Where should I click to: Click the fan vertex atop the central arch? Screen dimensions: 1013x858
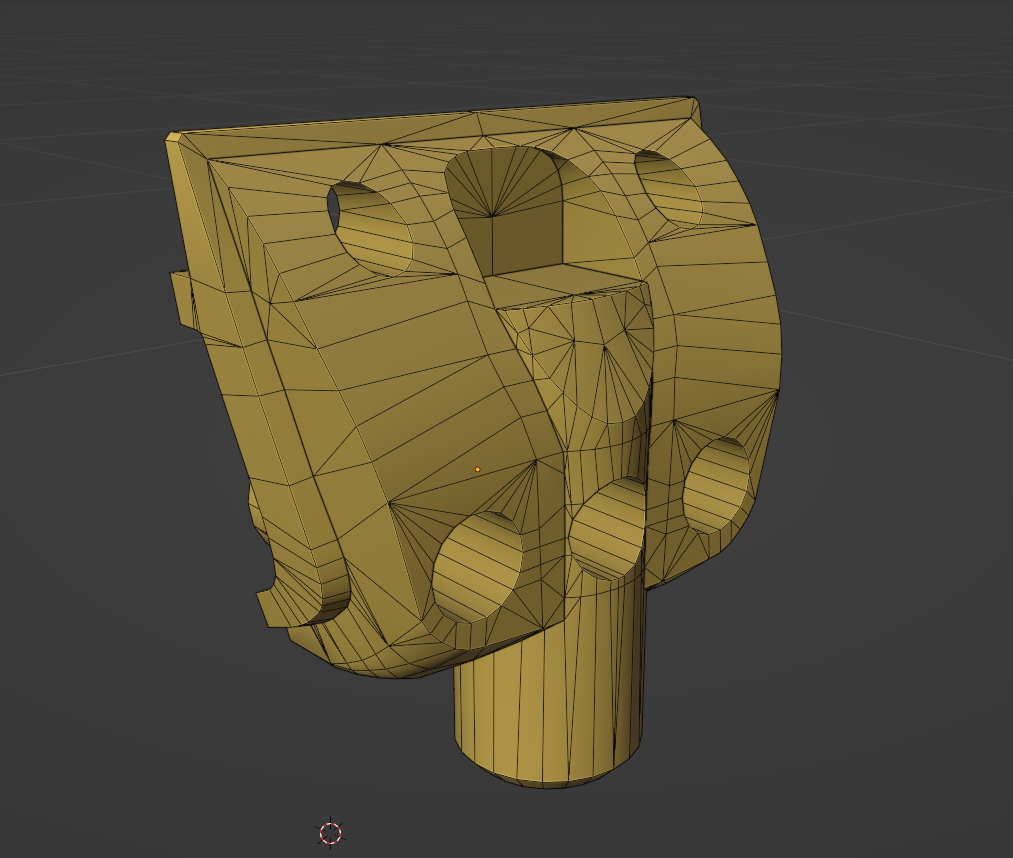(x=491, y=215)
